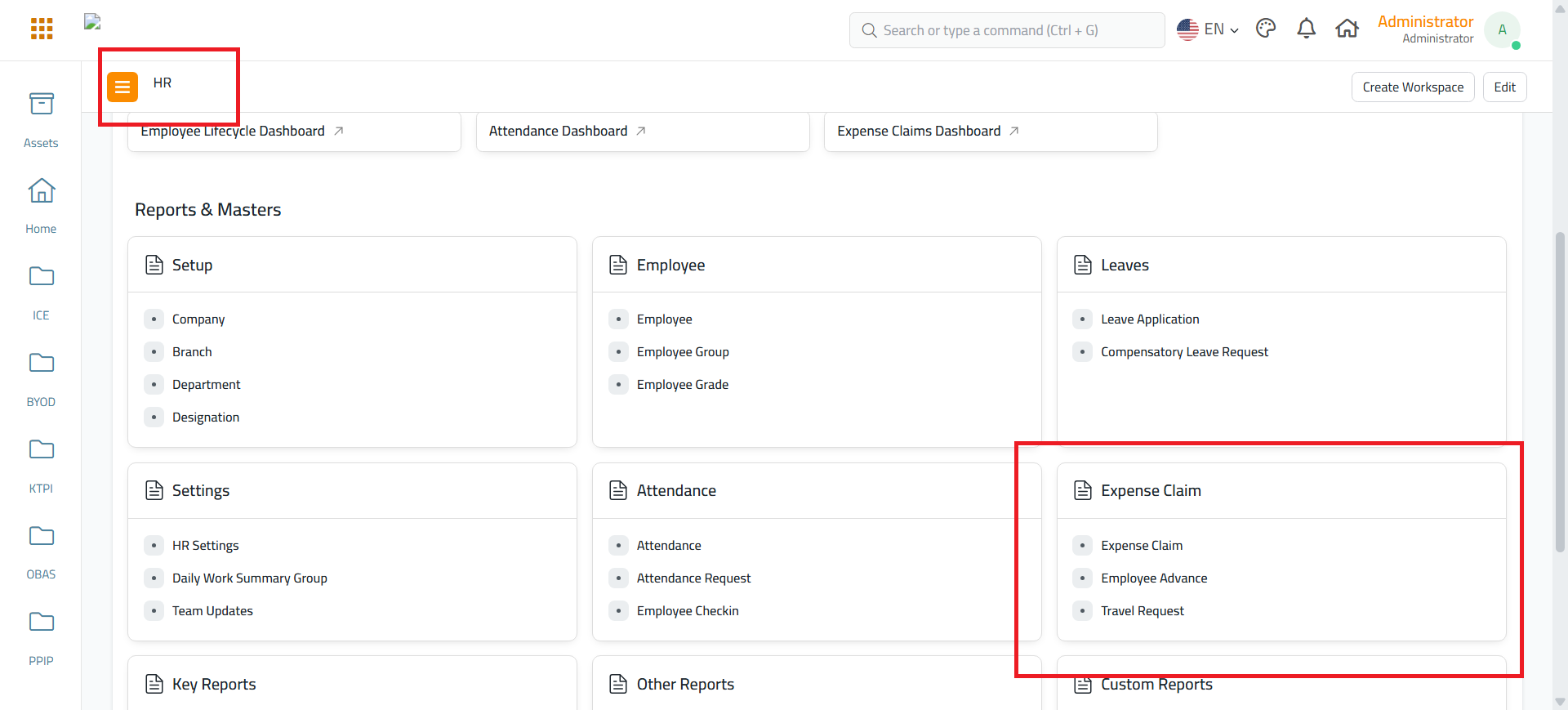
Task: Open Employee Advance
Action: (x=1154, y=578)
